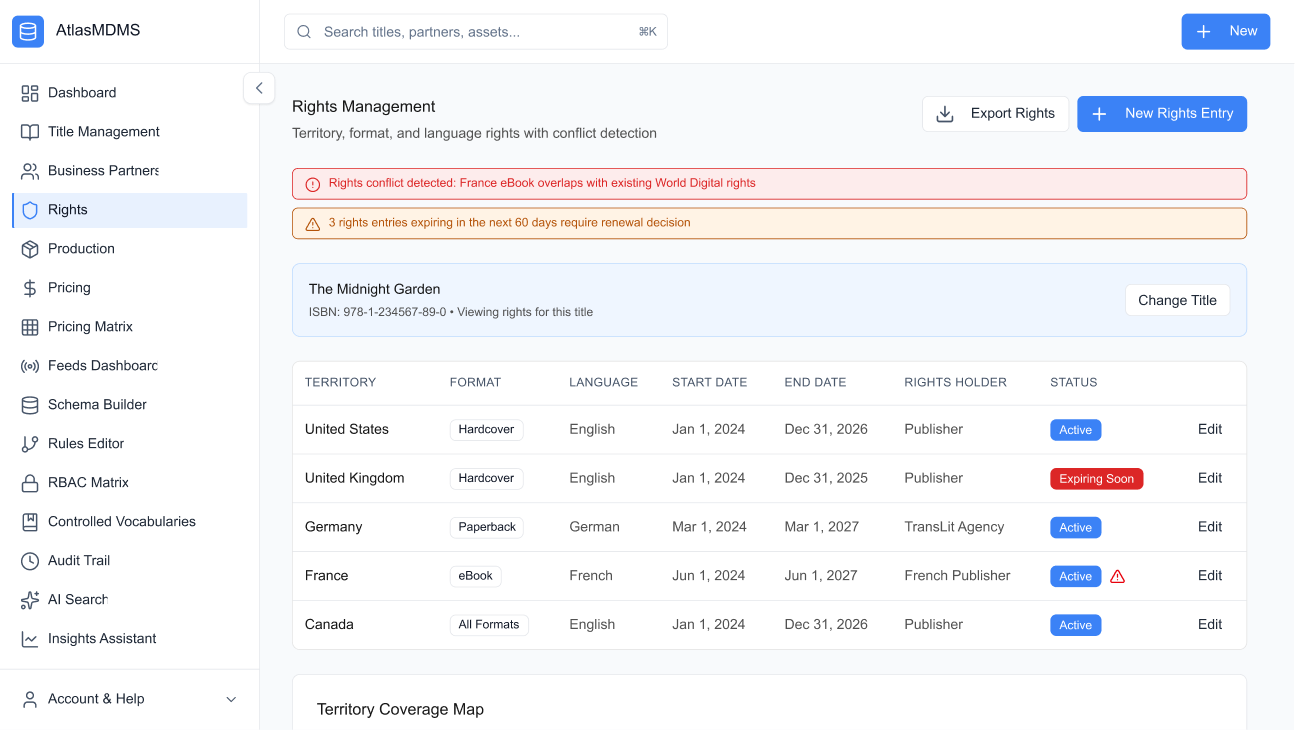The width and height of the screenshot is (1295, 730).
Task: Collapse the sidebar with the chevron button
Action: pyautogui.click(x=259, y=88)
